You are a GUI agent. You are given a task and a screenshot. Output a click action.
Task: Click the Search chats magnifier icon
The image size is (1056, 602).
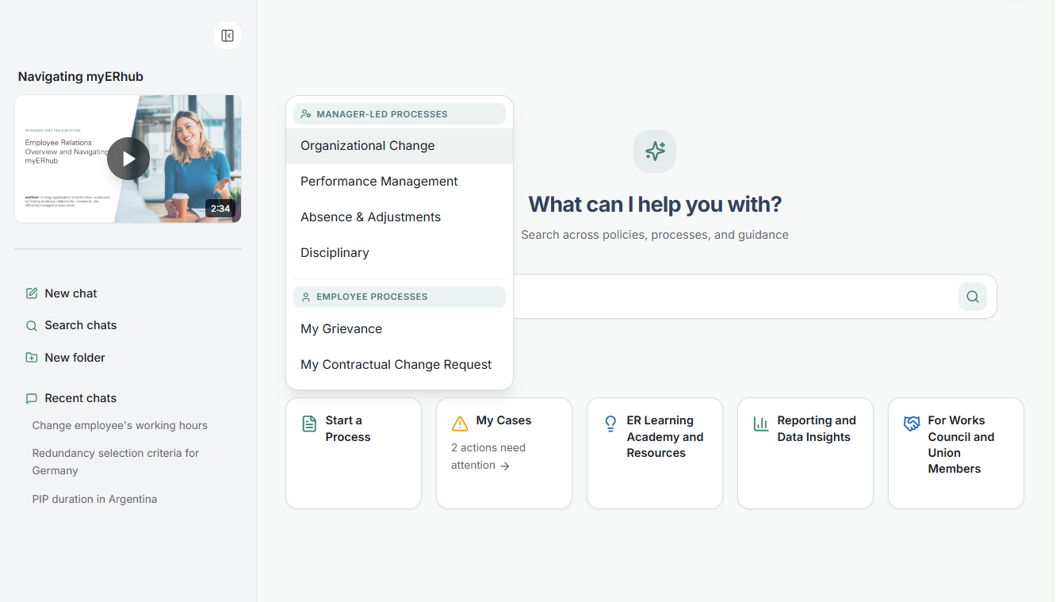32,326
